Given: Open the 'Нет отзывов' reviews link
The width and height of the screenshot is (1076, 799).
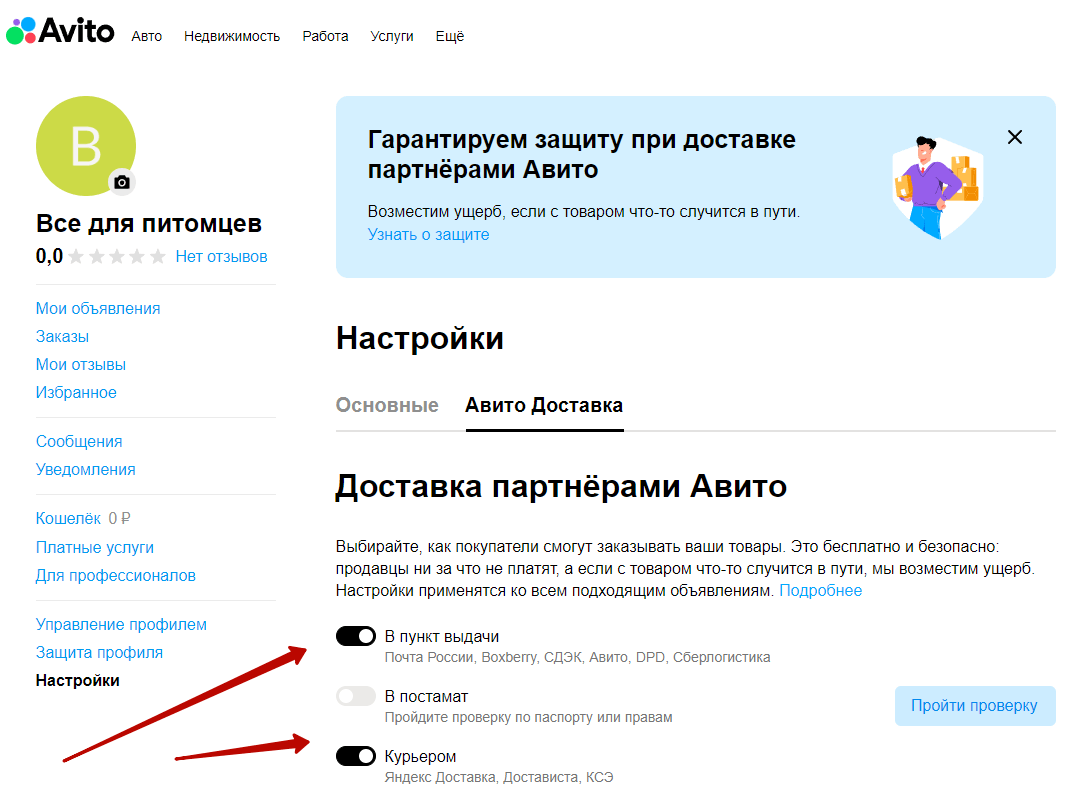Looking at the screenshot, I should click(x=221, y=257).
